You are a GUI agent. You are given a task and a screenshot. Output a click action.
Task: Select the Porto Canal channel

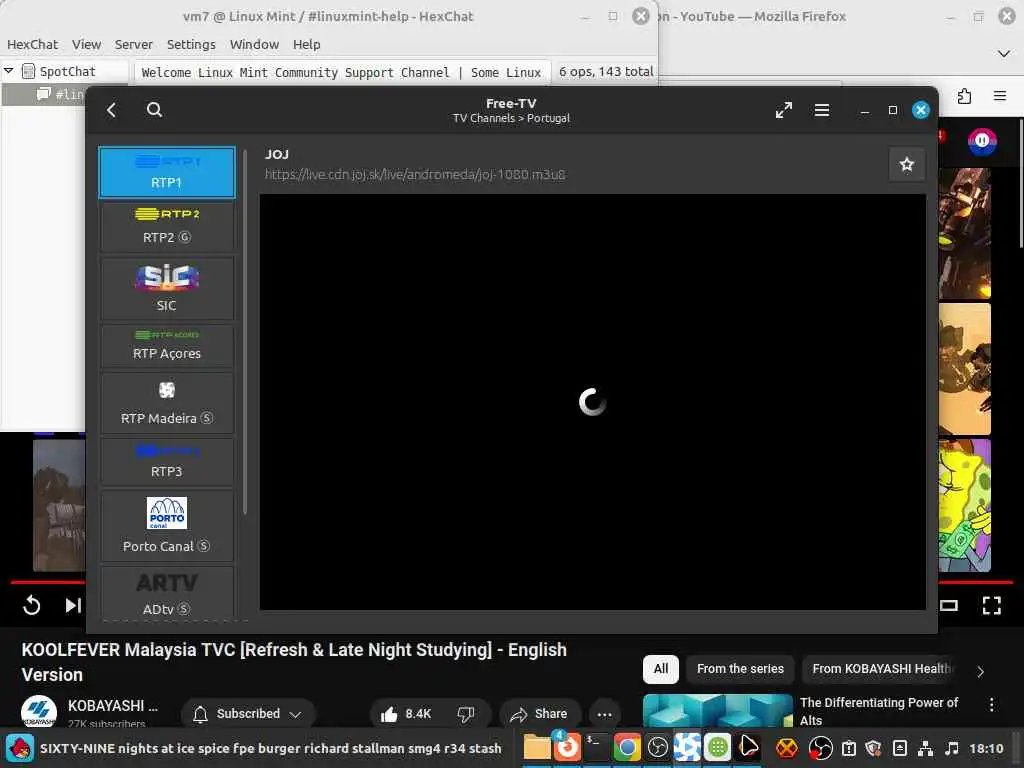167,526
